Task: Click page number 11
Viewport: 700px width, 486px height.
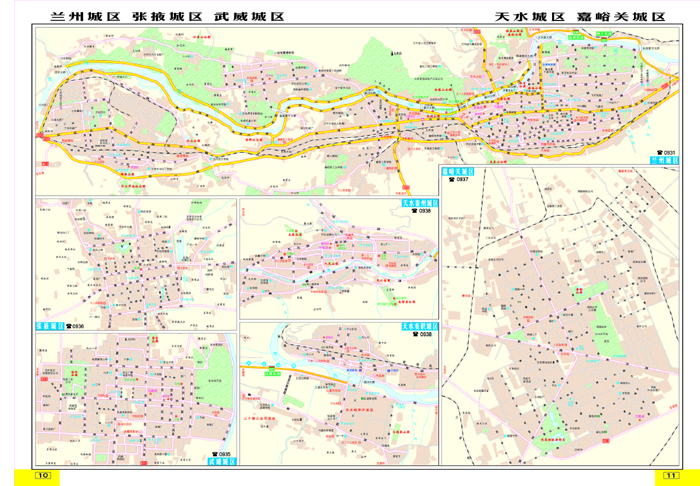Action: pyautogui.click(x=671, y=475)
